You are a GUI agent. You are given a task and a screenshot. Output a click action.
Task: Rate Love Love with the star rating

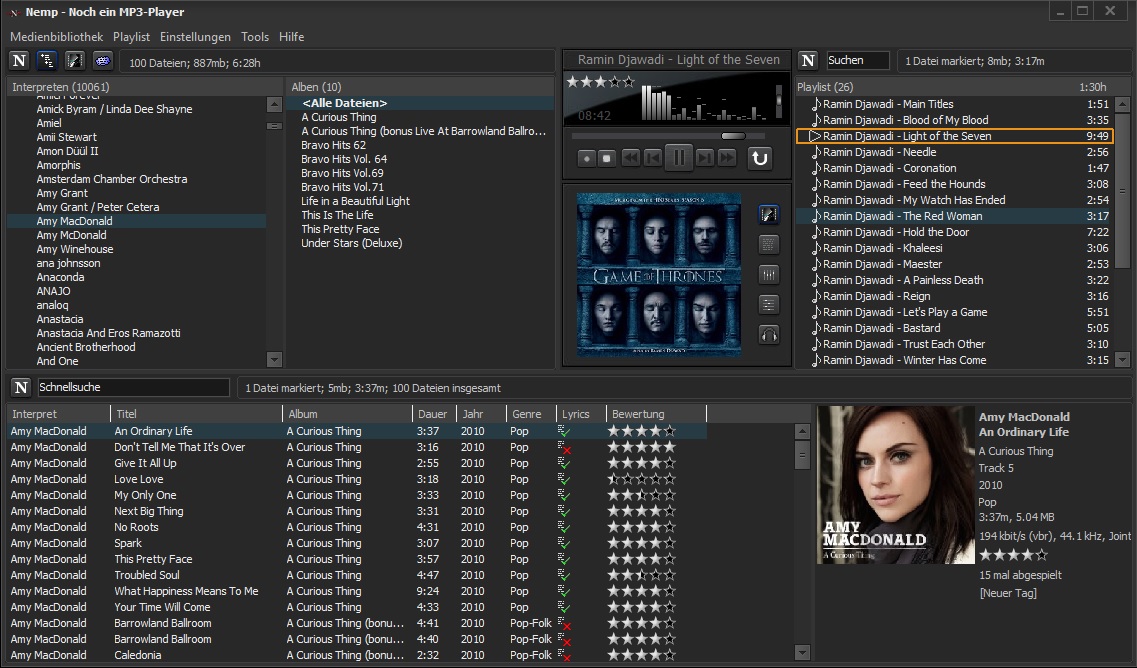point(642,479)
